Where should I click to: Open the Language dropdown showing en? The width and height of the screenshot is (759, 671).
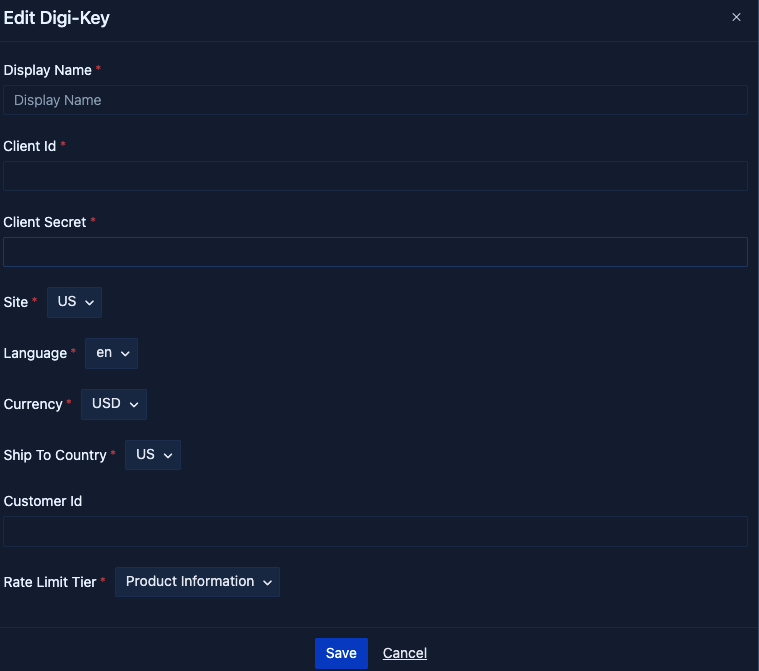point(111,353)
